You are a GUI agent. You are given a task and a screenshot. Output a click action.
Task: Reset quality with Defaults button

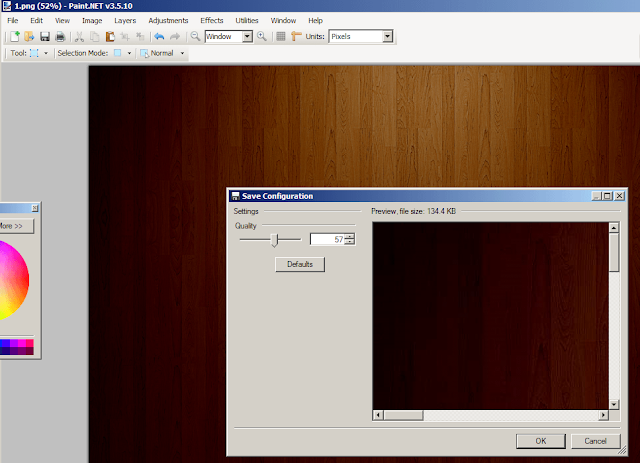point(300,264)
